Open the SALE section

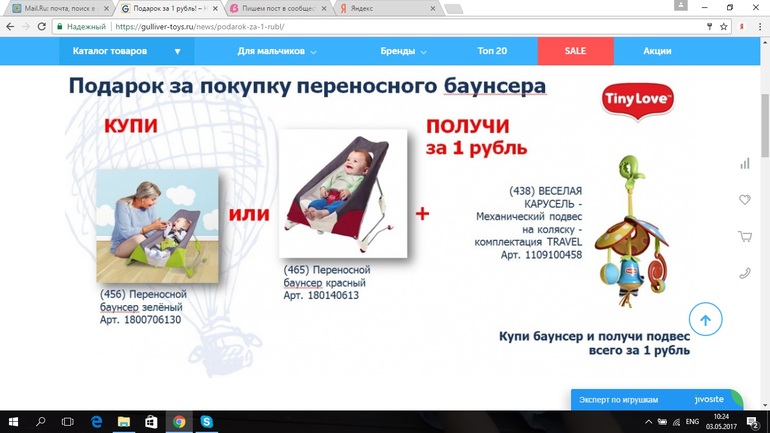pos(575,51)
